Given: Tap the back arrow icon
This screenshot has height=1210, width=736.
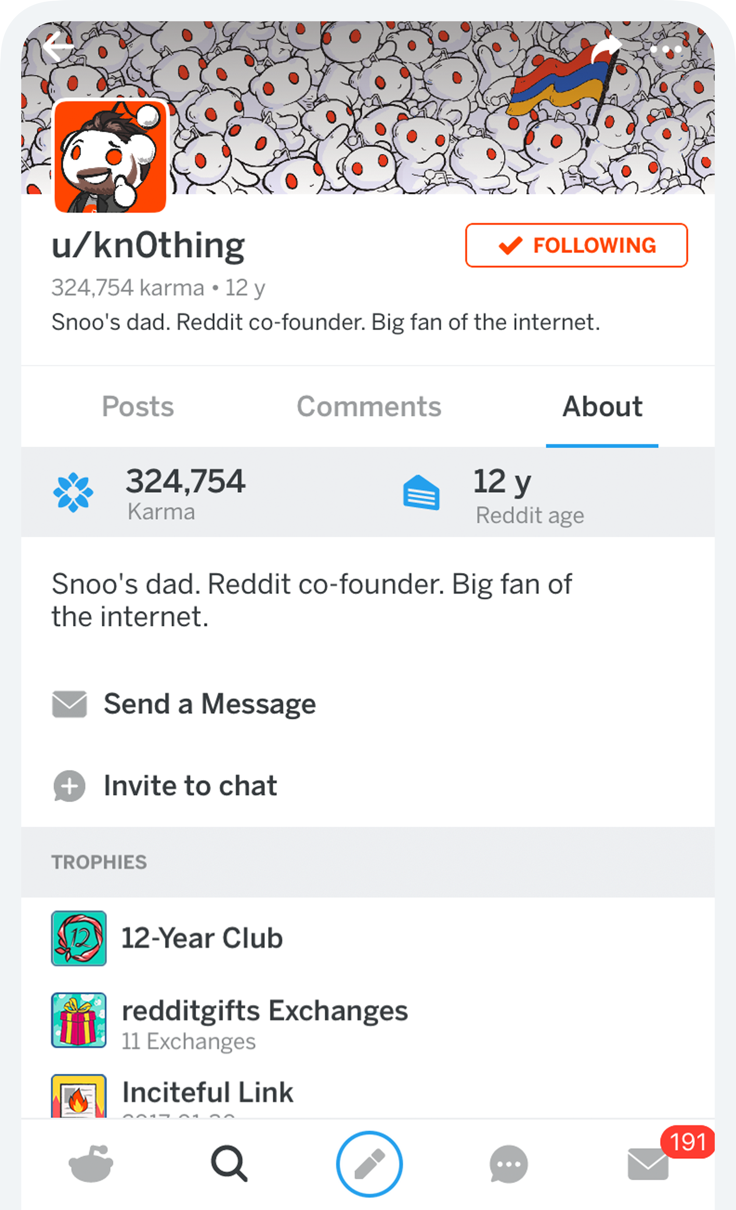Looking at the screenshot, I should coord(59,47).
